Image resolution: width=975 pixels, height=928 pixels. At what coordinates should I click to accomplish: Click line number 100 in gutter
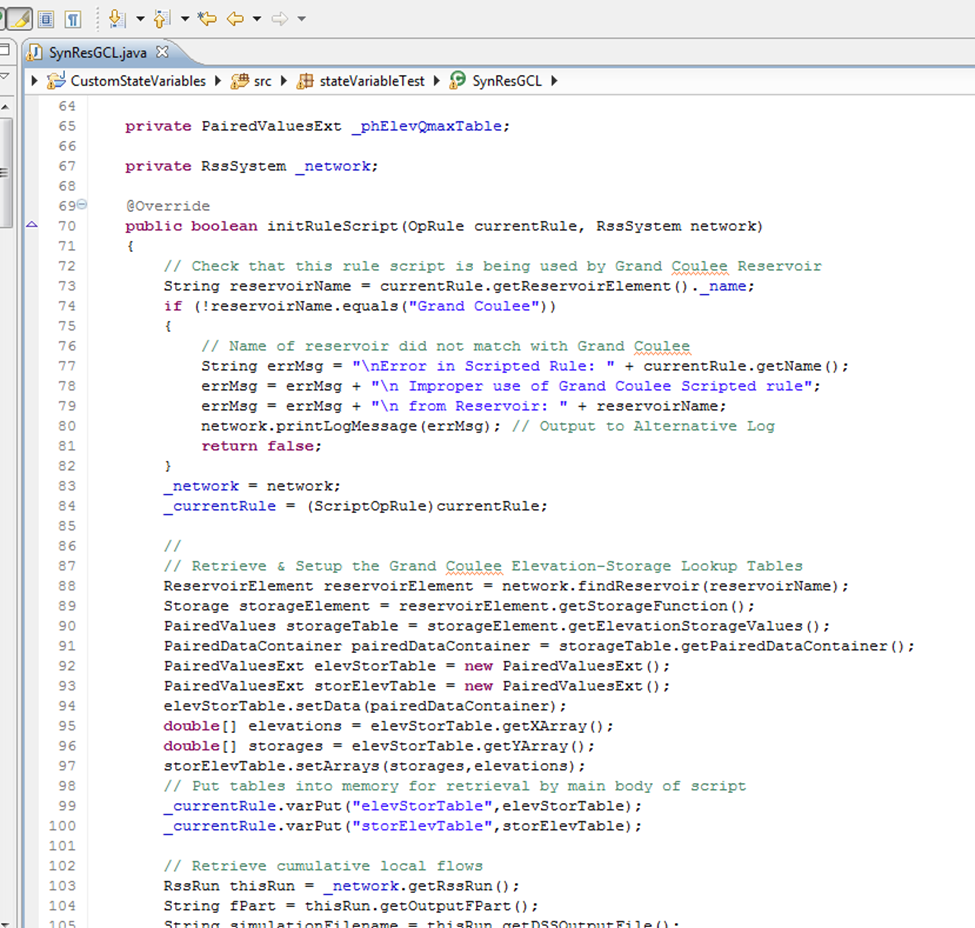[62, 826]
